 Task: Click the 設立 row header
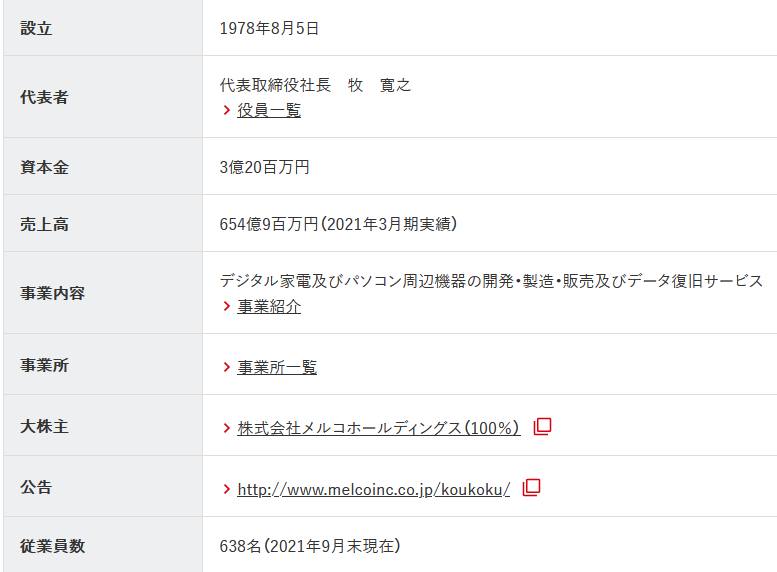(x=36, y=28)
